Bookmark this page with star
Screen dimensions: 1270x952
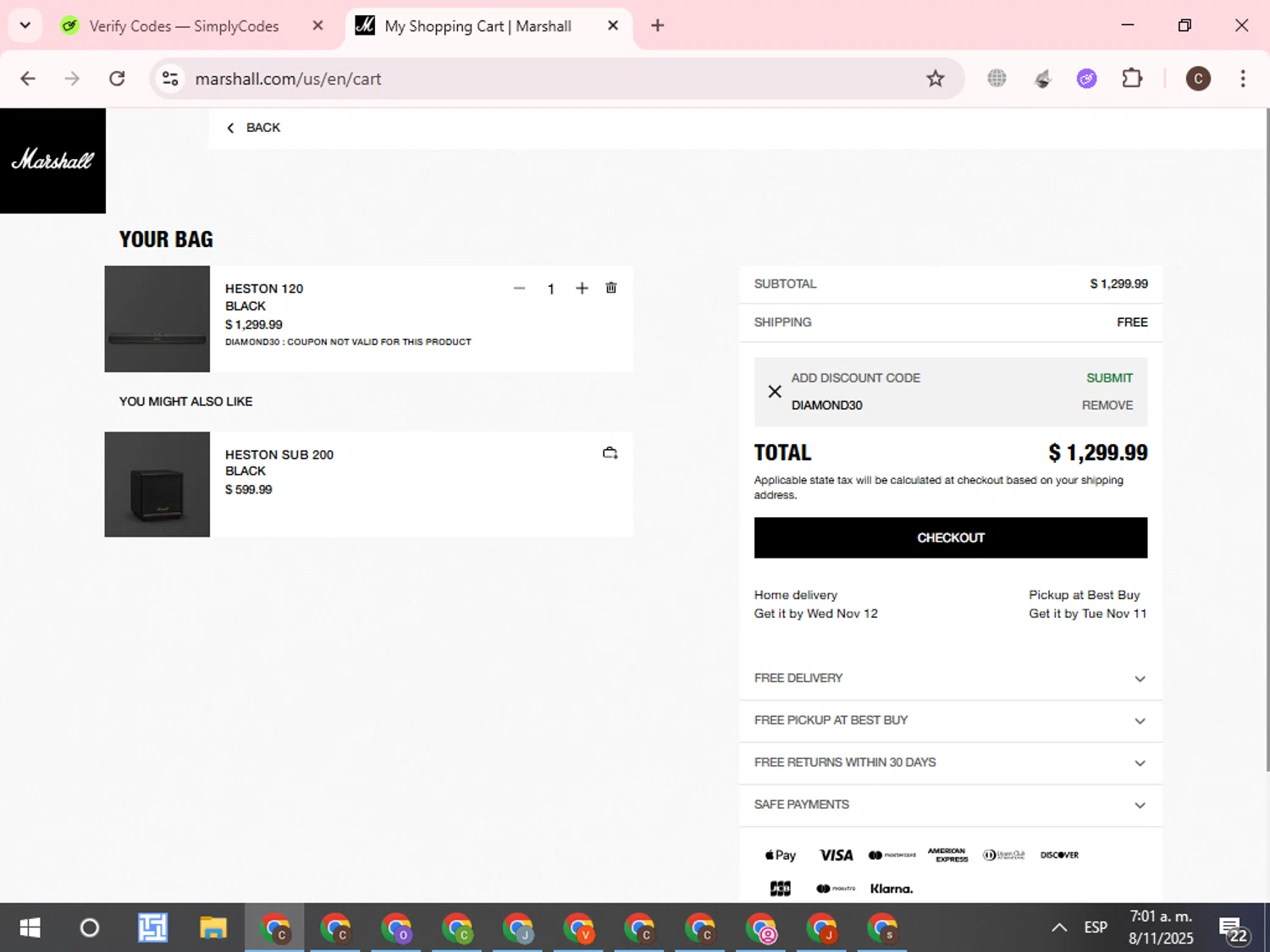[935, 79]
